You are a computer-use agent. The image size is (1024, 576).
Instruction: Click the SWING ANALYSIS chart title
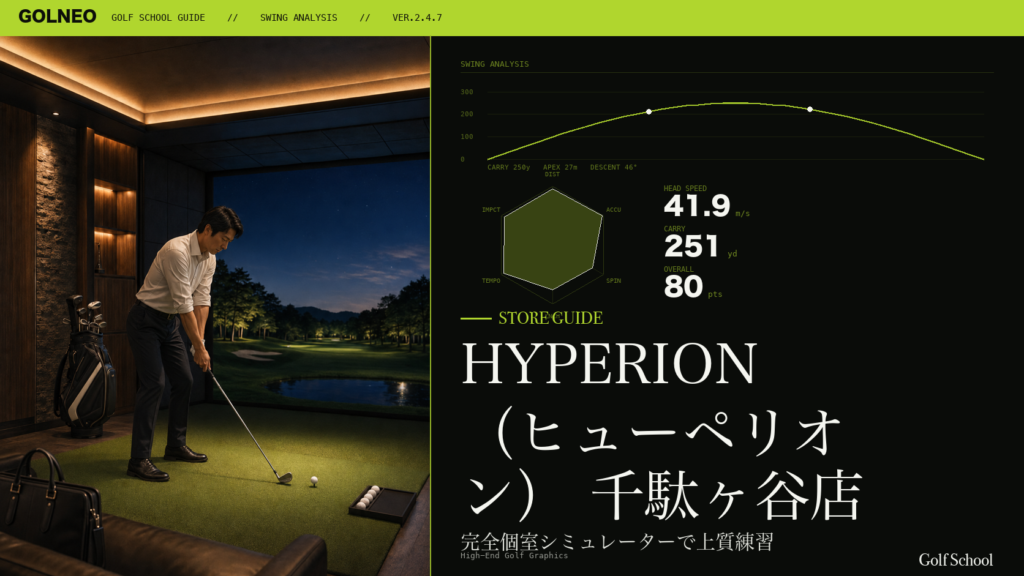pos(494,64)
